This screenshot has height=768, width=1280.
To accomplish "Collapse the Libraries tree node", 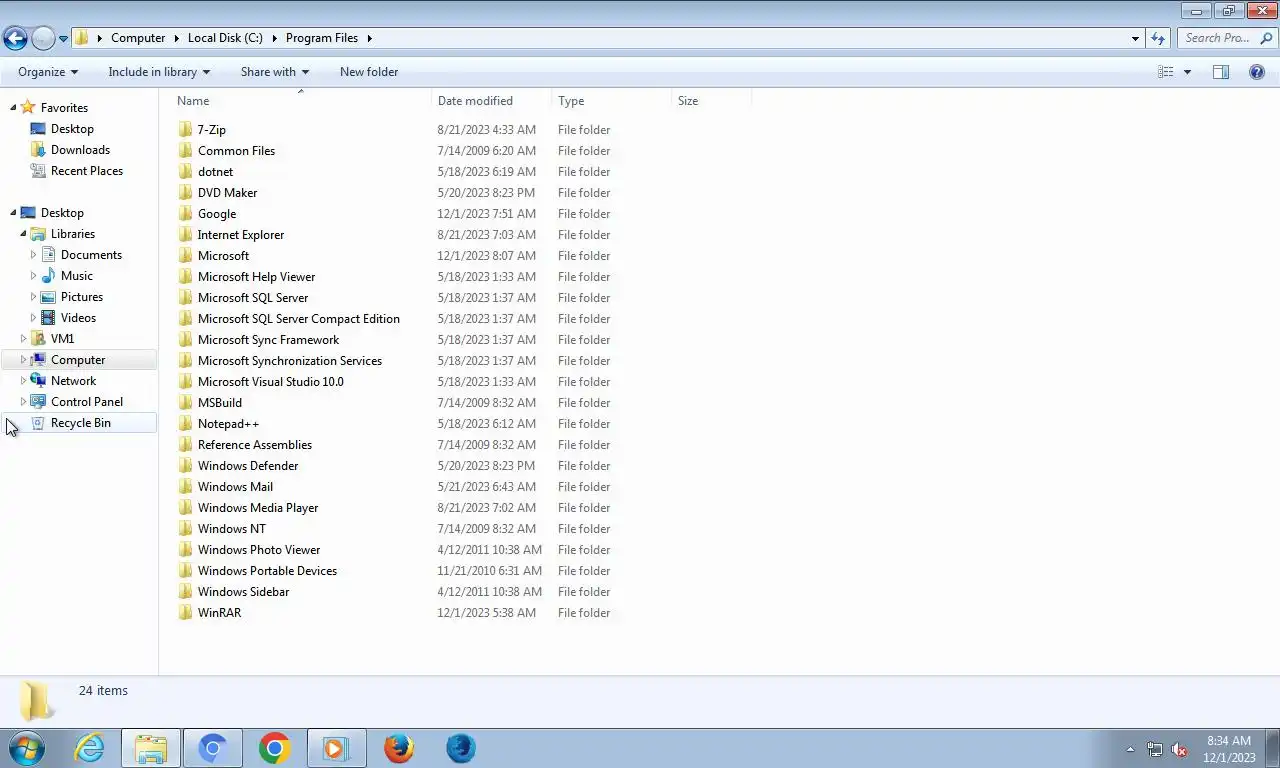I will [23, 233].
